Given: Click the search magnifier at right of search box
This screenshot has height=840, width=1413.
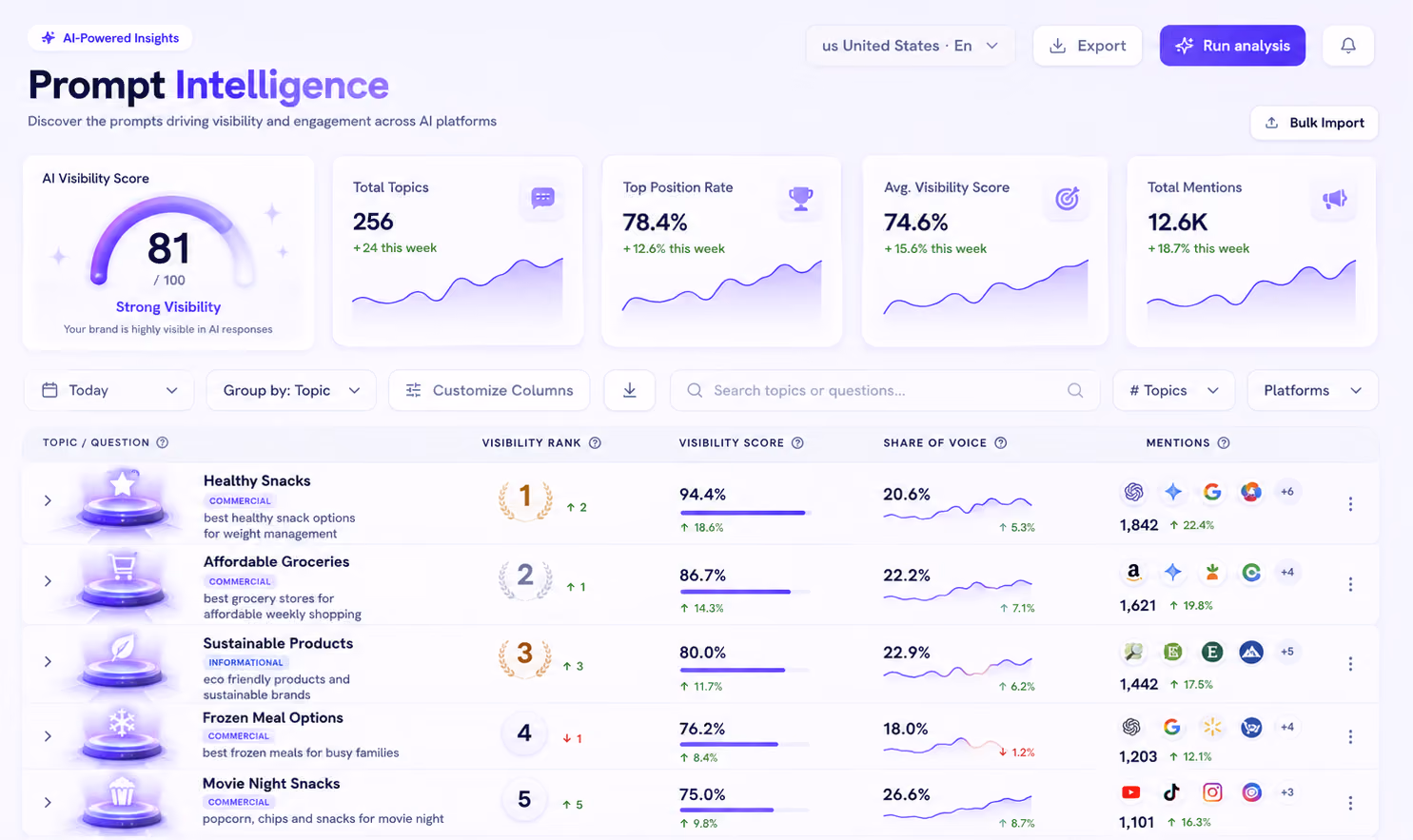Looking at the screenshot, I should (1075, 390).
